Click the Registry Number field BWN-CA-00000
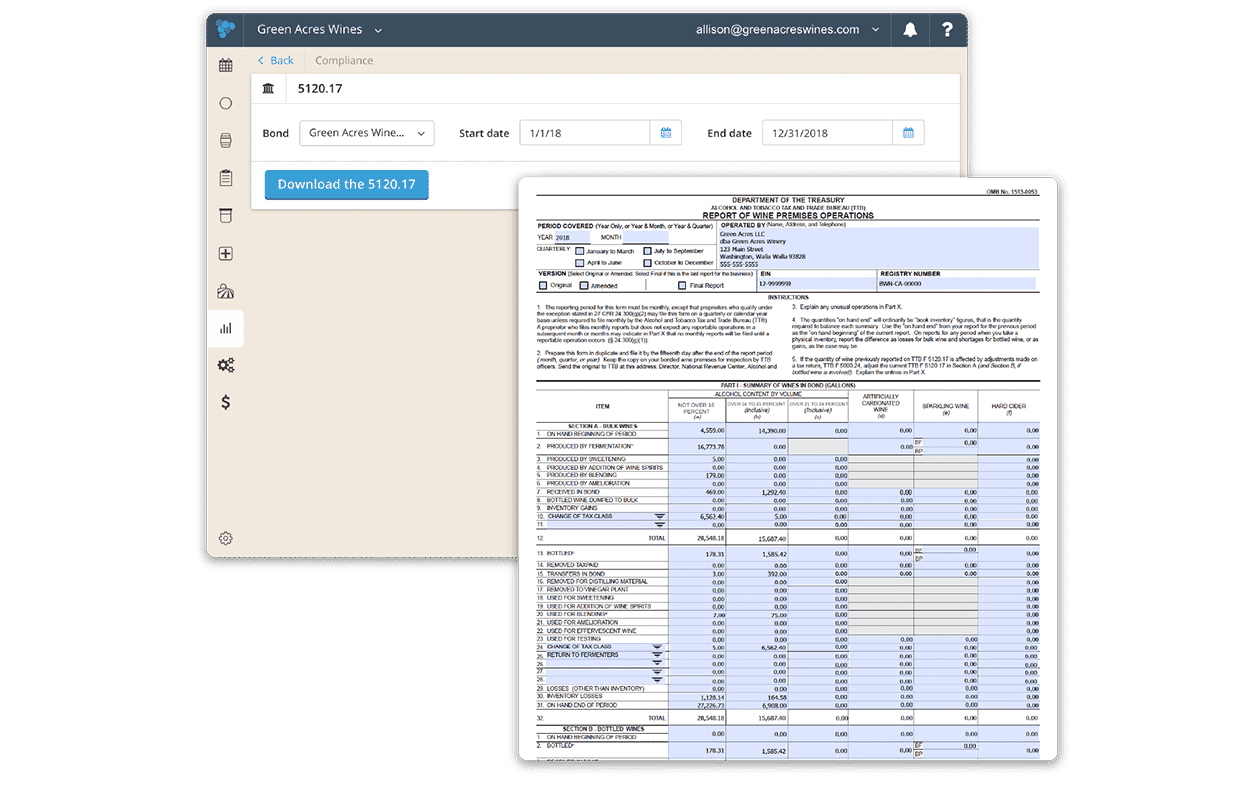 [x=959, y=286]
